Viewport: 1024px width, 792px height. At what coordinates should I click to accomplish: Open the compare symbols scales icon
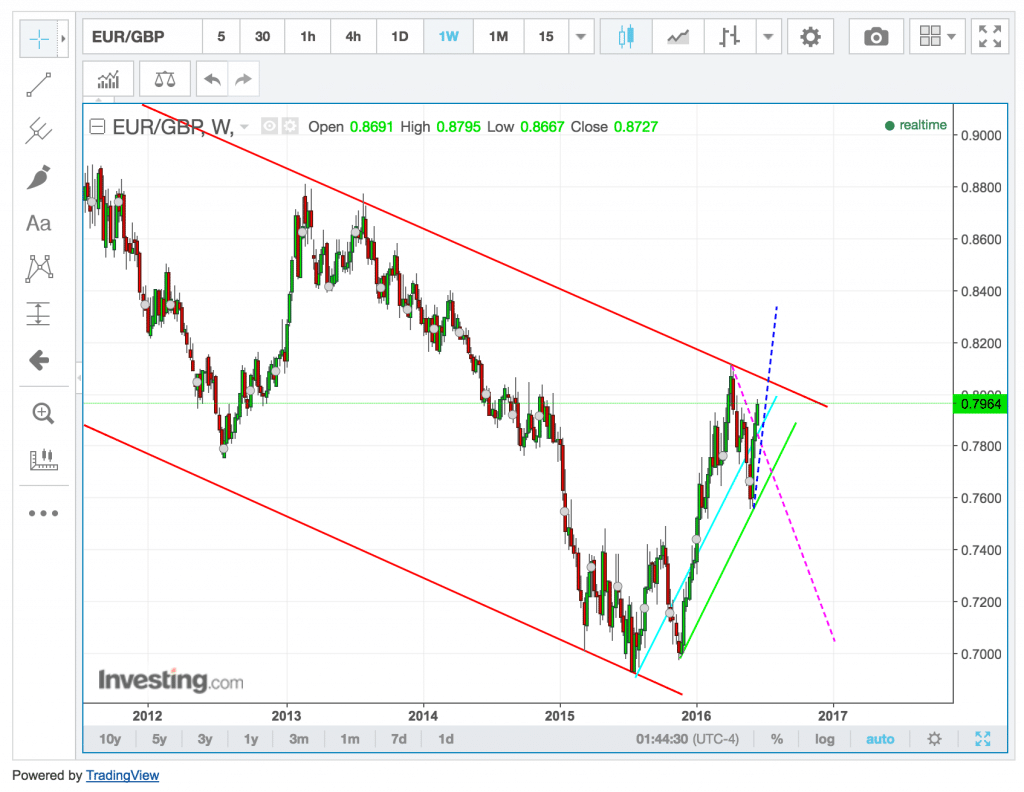[x=164, y=77]
